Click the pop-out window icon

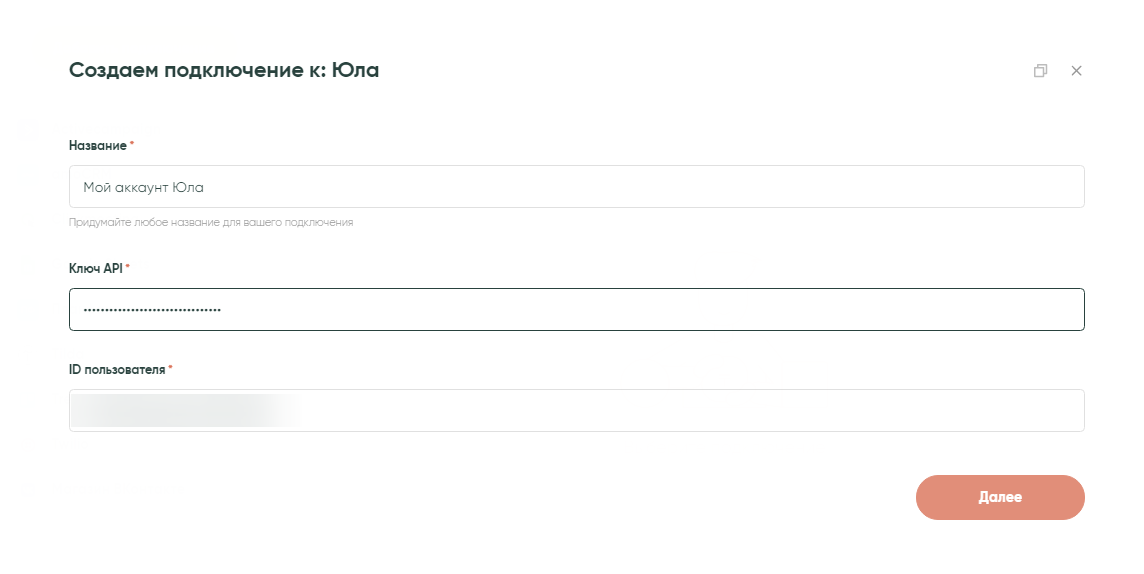point(1040,71)
